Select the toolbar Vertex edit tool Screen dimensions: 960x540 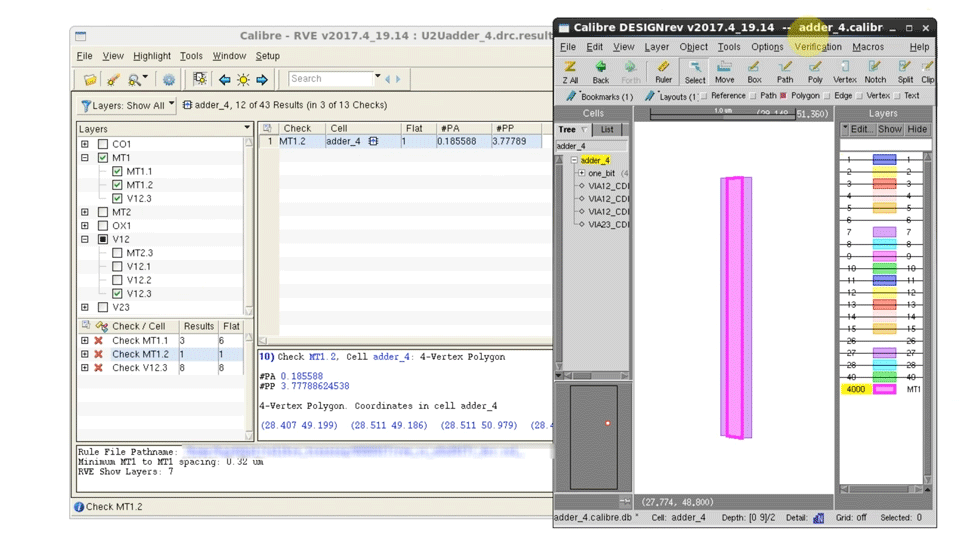coord(845,72)
